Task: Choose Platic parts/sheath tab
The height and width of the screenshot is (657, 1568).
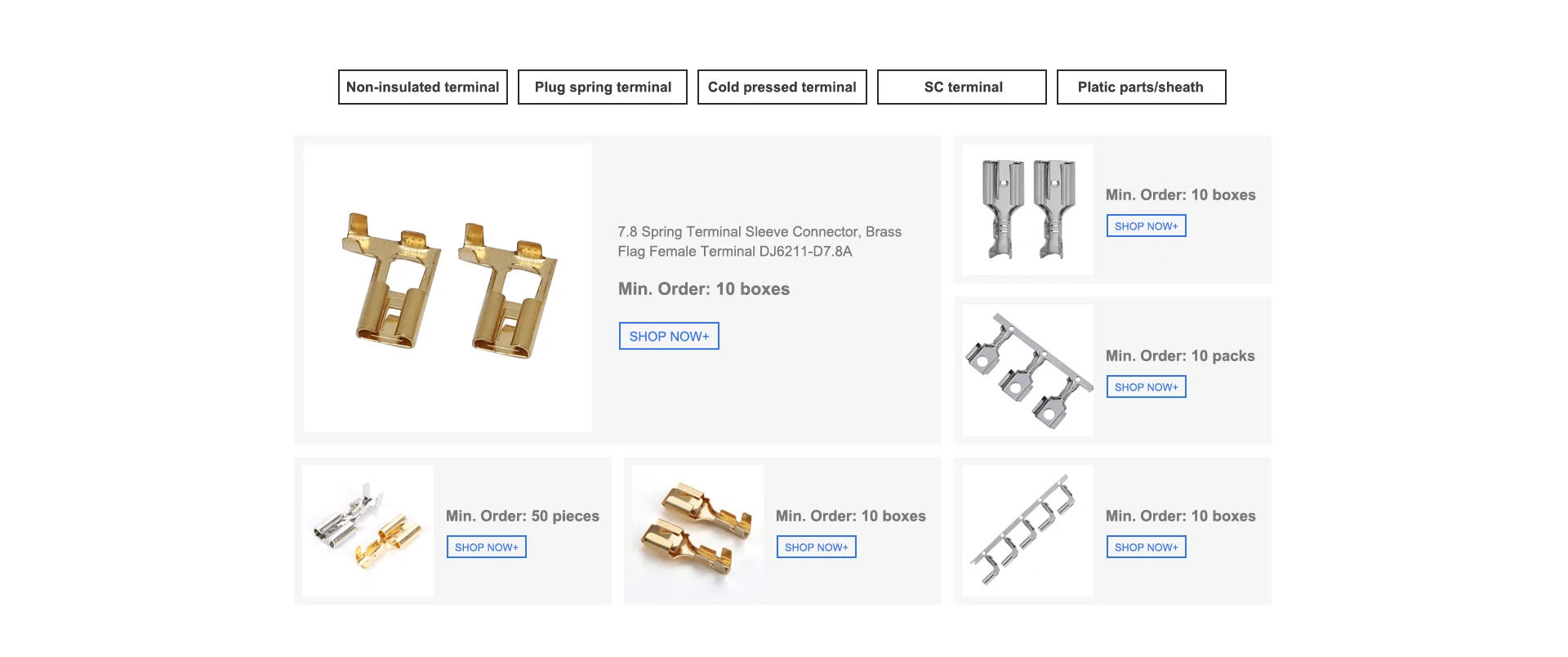Action: click(x=1142, y=87)
